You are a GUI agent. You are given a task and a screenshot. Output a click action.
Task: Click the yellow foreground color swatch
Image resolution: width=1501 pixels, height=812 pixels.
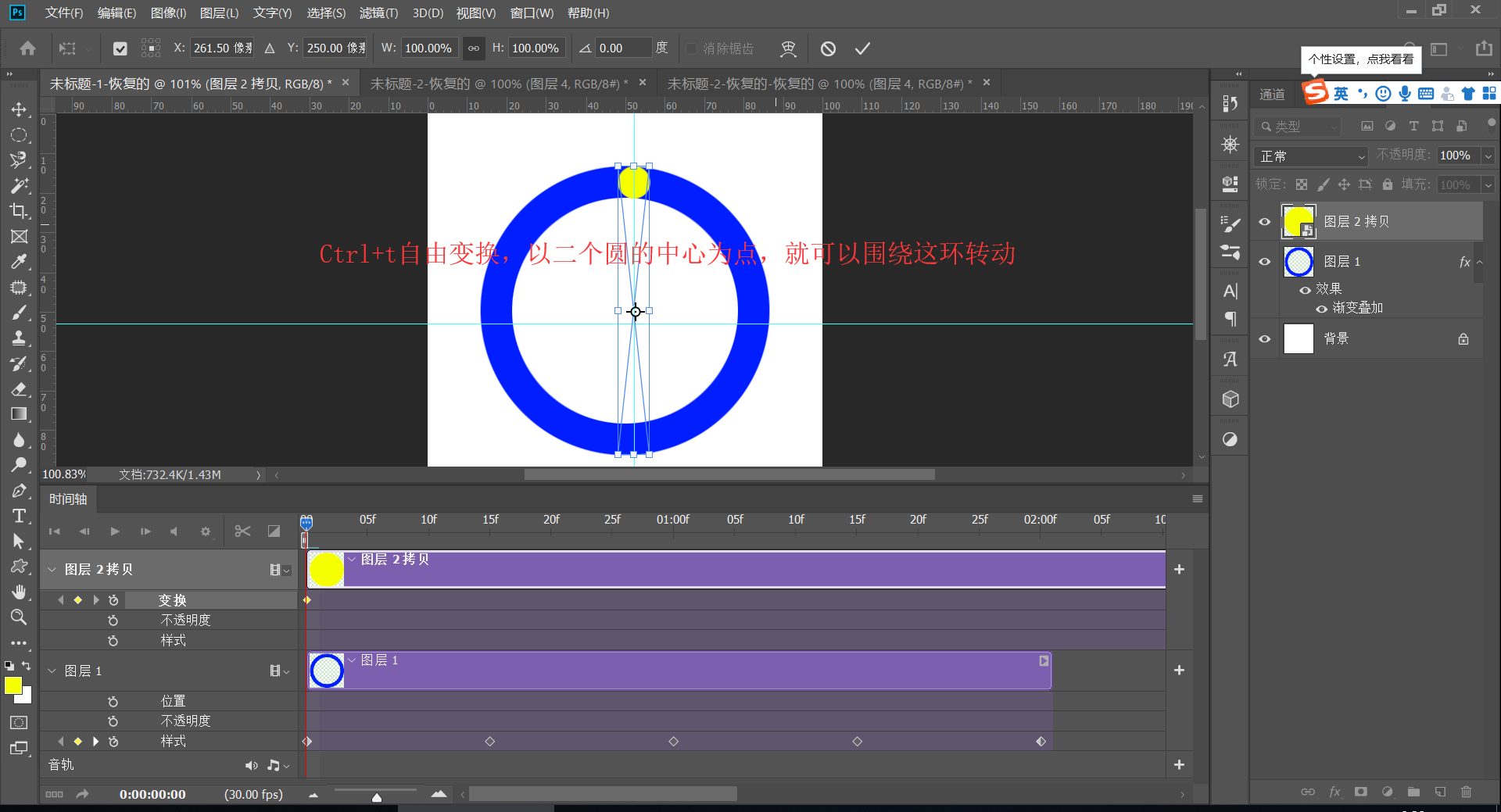pyautogui.click(x=13, y=687)
